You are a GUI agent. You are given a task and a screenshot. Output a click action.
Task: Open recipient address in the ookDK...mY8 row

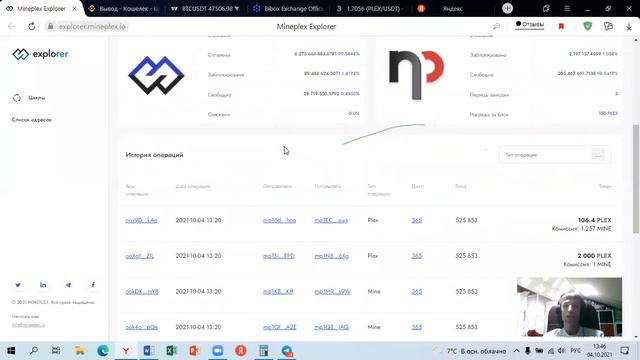click(x=332, y=291)
